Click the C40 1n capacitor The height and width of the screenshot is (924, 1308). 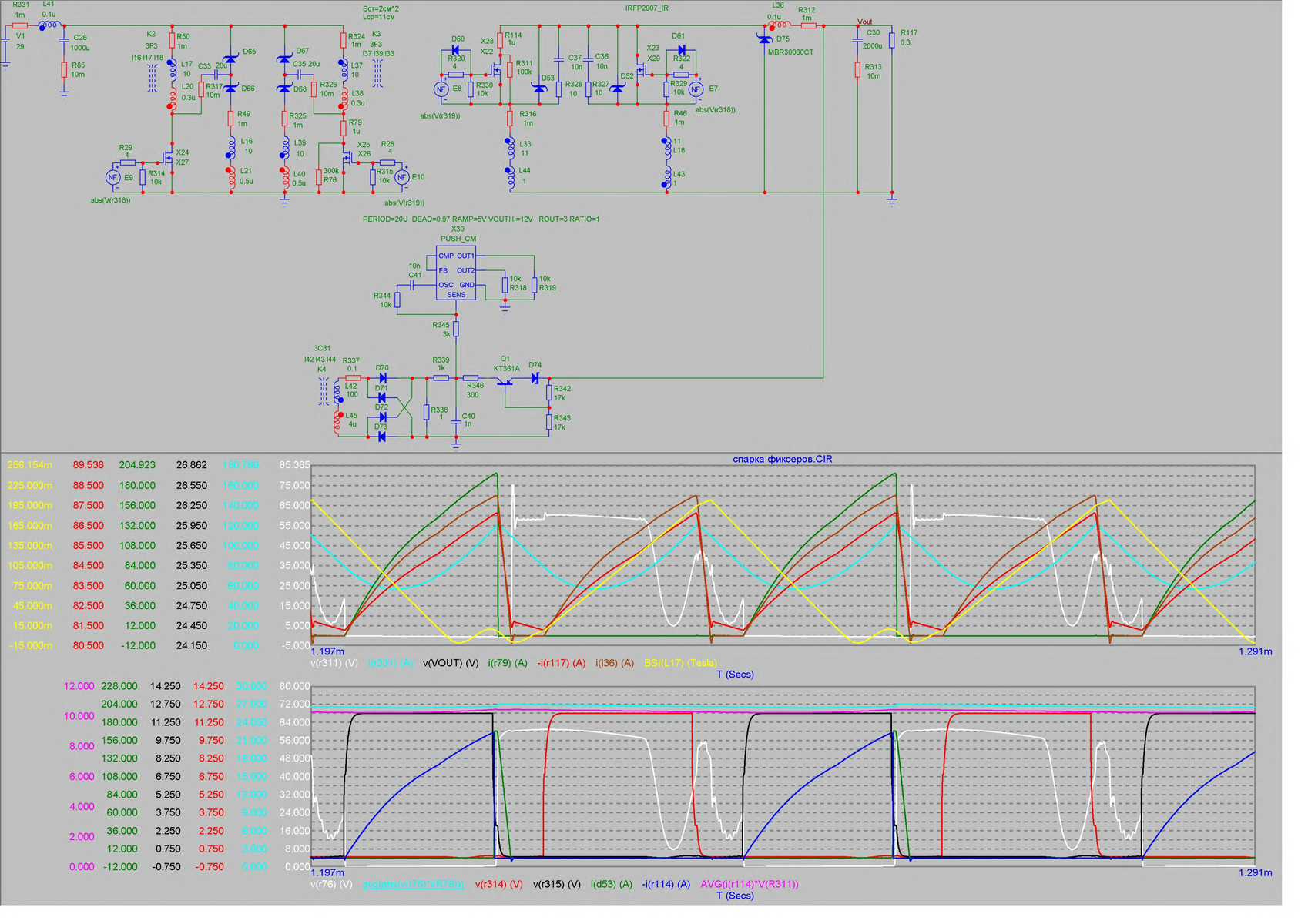pos(456,423)
